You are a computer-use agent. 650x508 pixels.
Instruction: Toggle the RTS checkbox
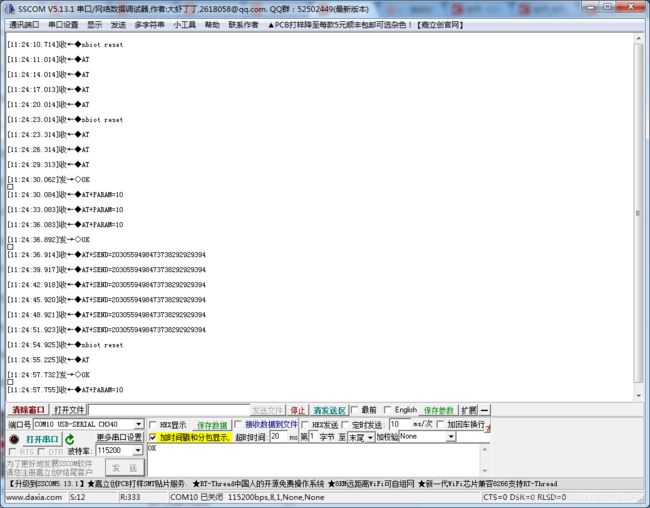point(12,452)
